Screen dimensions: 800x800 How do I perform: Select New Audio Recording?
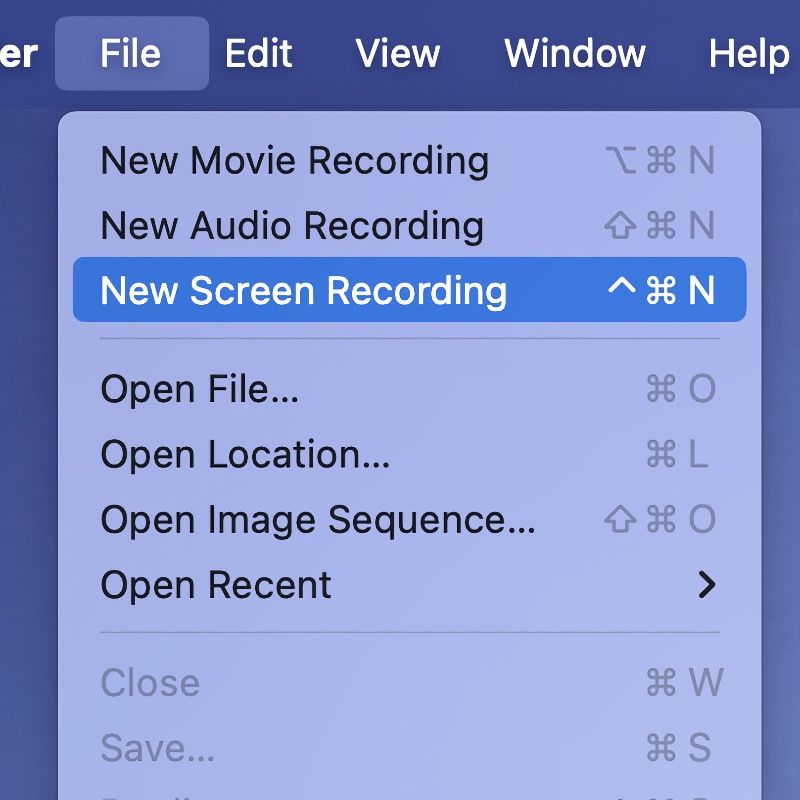click(x=292, y=226)
